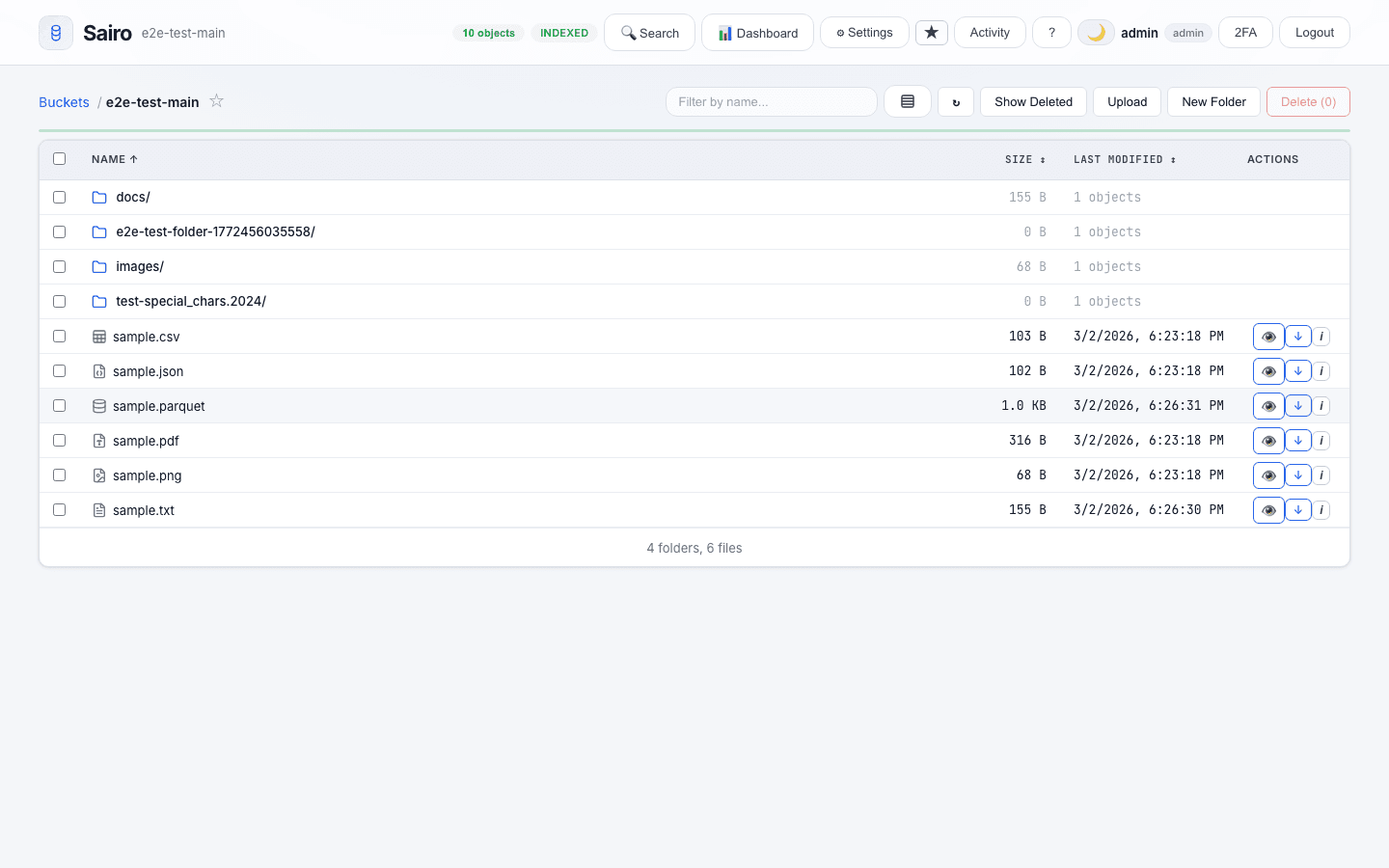Screen dimensions: 1389x868
Task: Sort by Name column header
Action: tap(114, 159)
